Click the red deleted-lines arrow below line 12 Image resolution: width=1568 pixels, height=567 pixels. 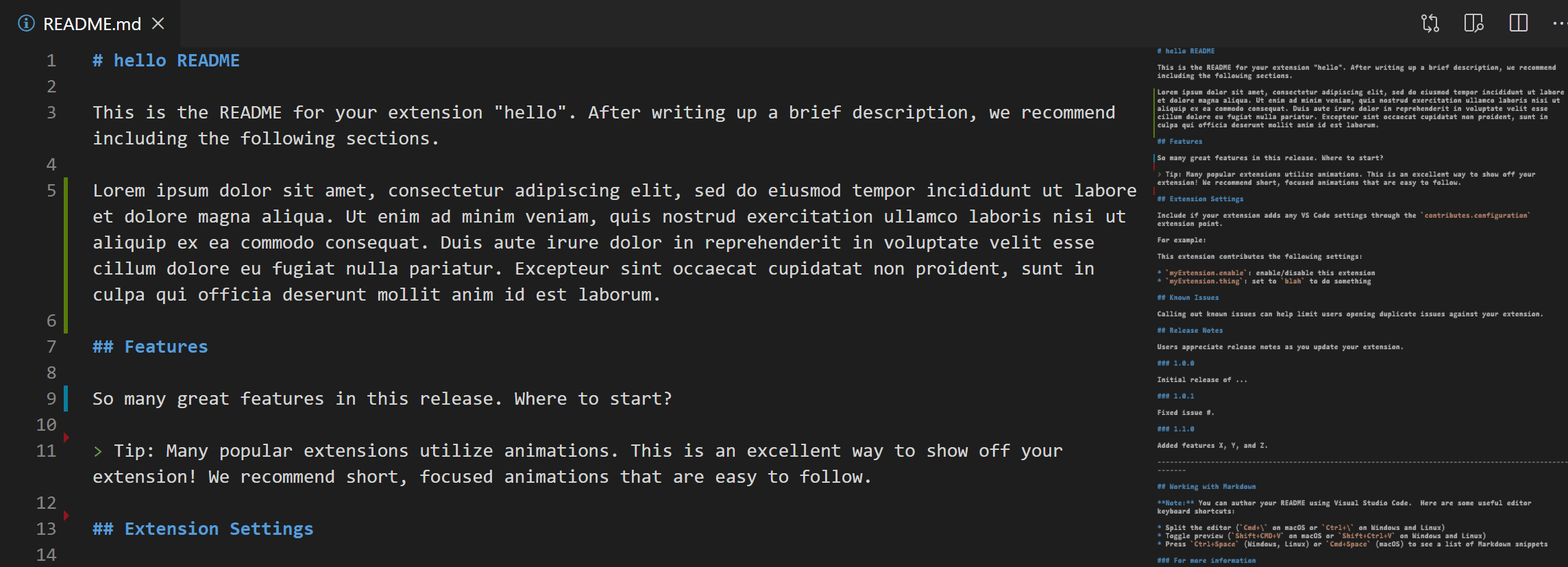[66, 516]
